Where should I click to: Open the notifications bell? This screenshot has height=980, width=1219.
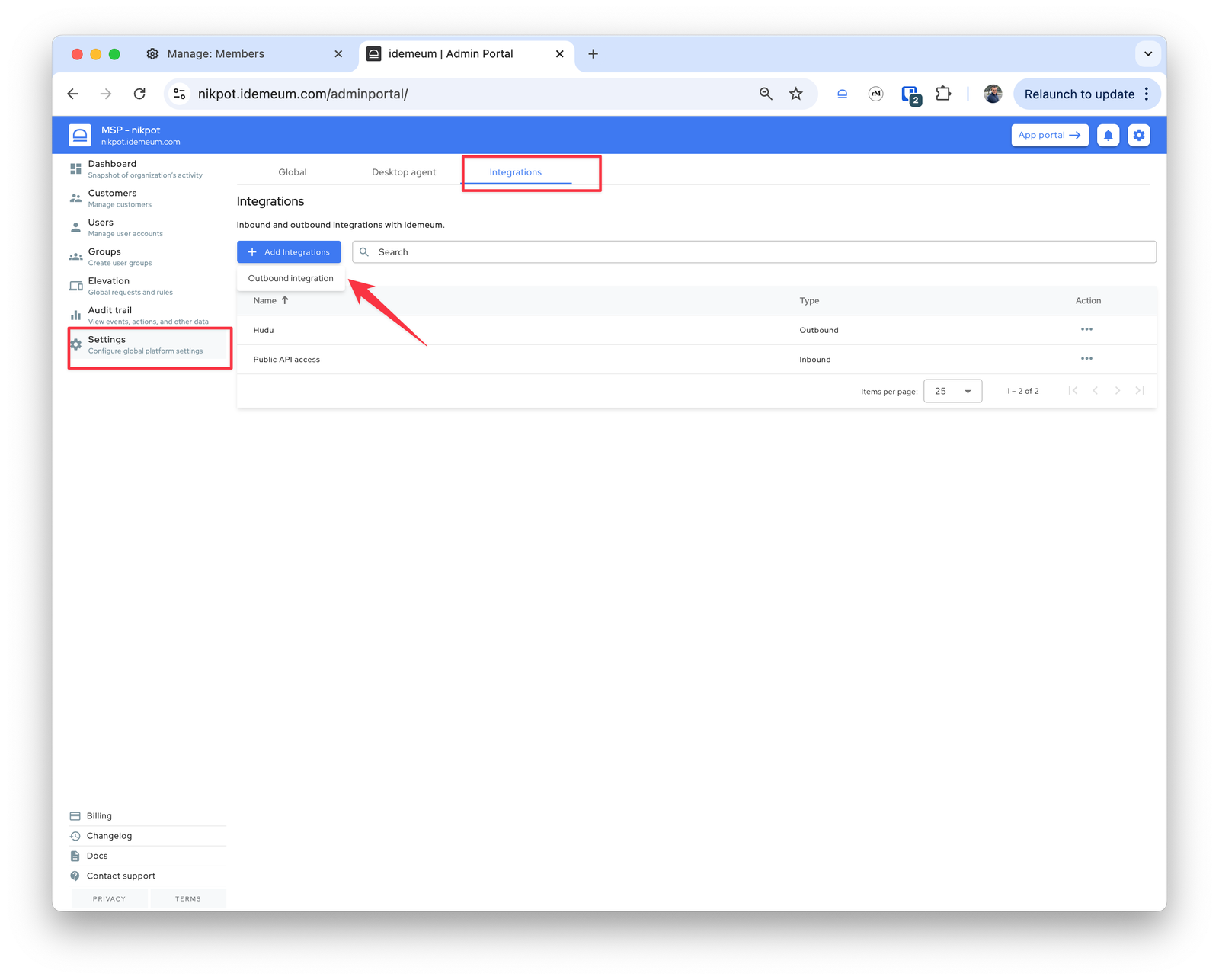1108,135
